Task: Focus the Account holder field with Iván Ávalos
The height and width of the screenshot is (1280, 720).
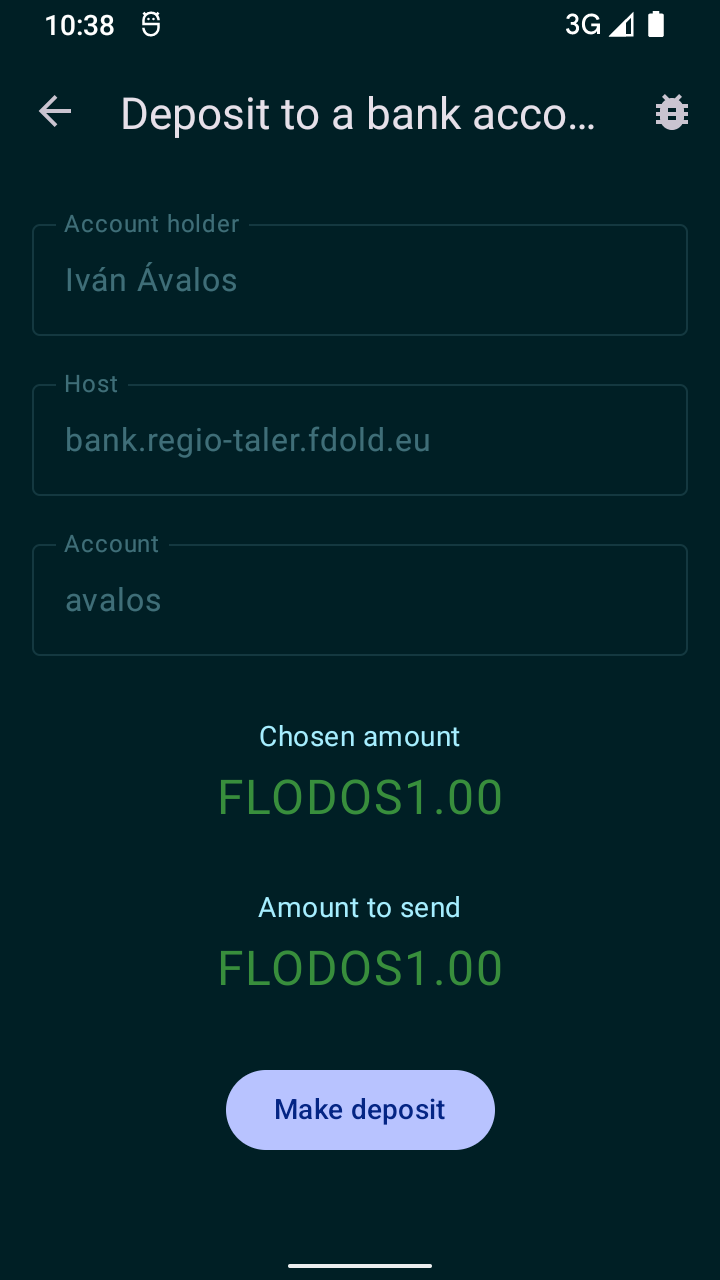Action: [360, 281]
